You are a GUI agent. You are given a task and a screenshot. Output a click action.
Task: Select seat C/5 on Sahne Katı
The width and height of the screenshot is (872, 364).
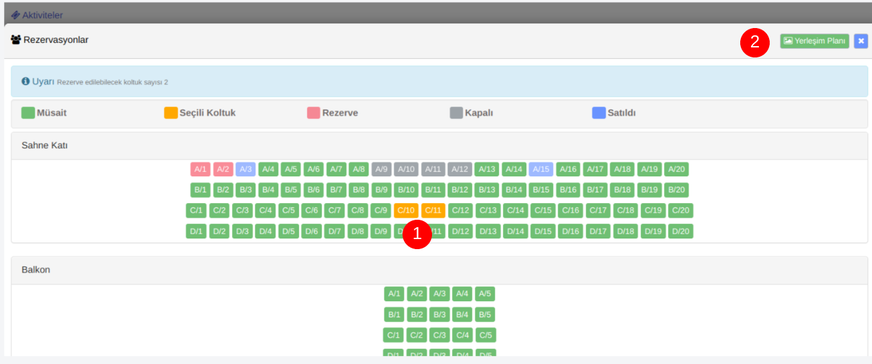click(x=288, y=211)
